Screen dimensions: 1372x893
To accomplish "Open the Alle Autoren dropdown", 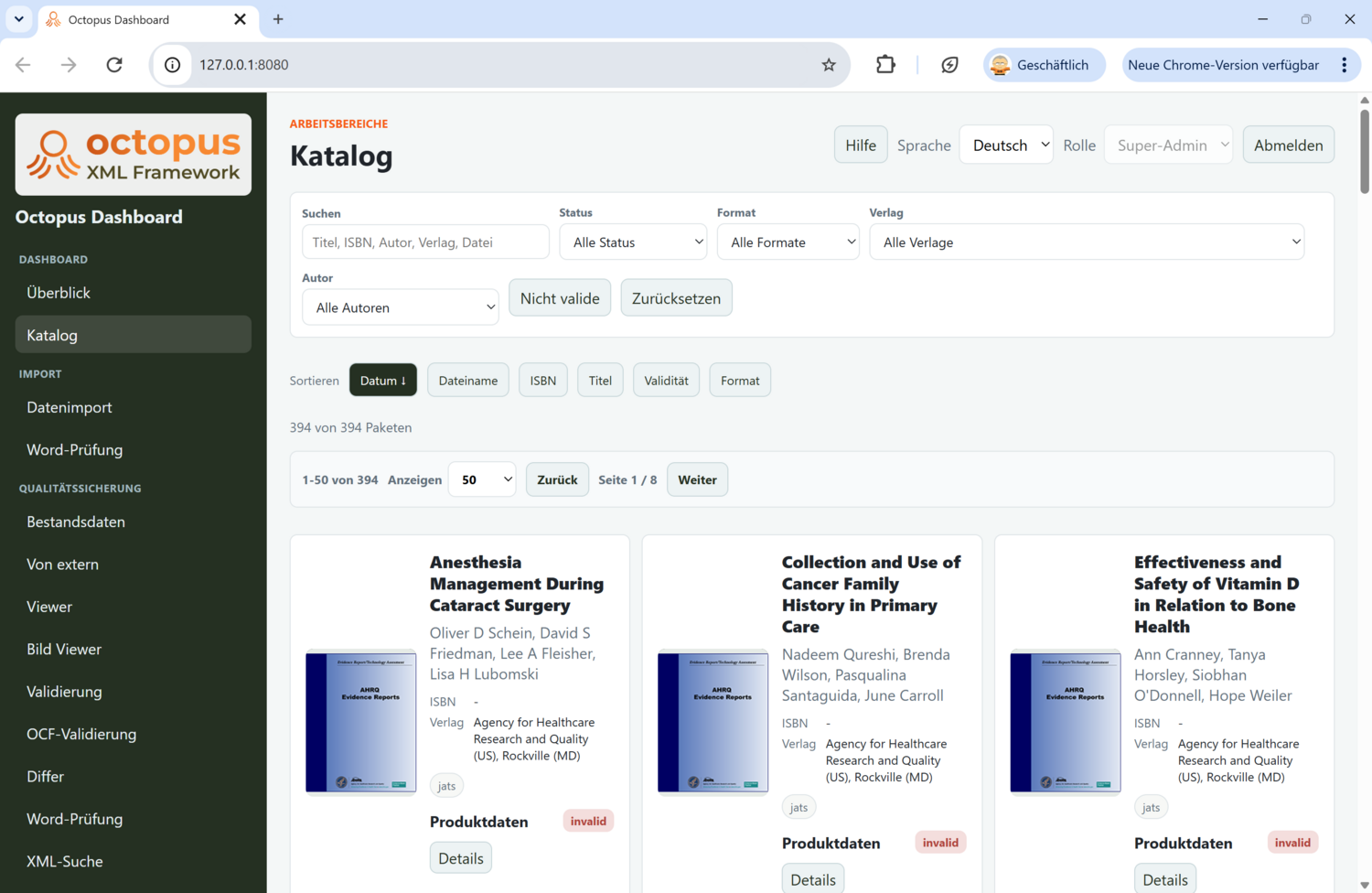I will [x=401, y=307].
